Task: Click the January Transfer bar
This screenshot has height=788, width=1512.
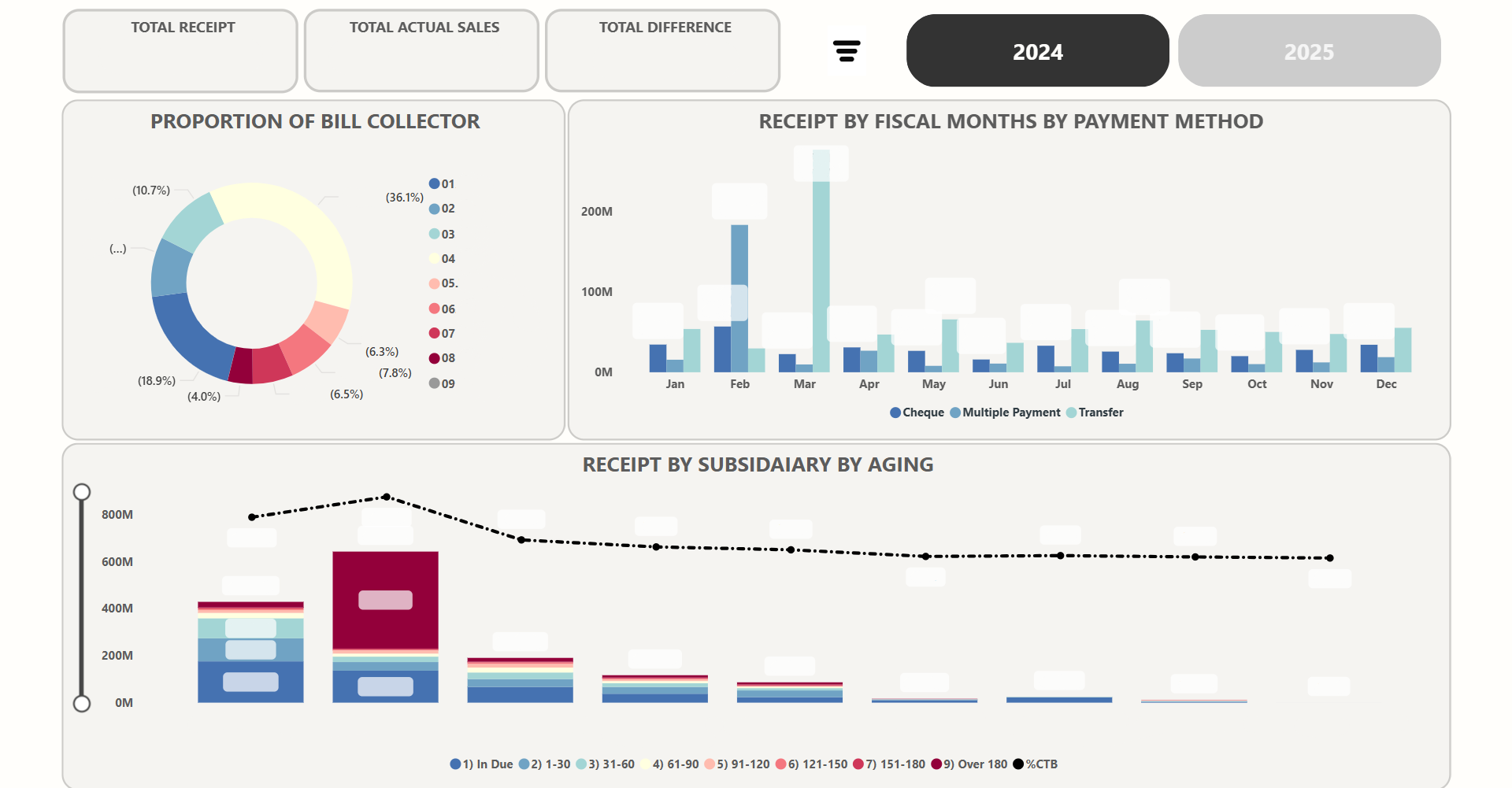Action: tap(692, 350)
